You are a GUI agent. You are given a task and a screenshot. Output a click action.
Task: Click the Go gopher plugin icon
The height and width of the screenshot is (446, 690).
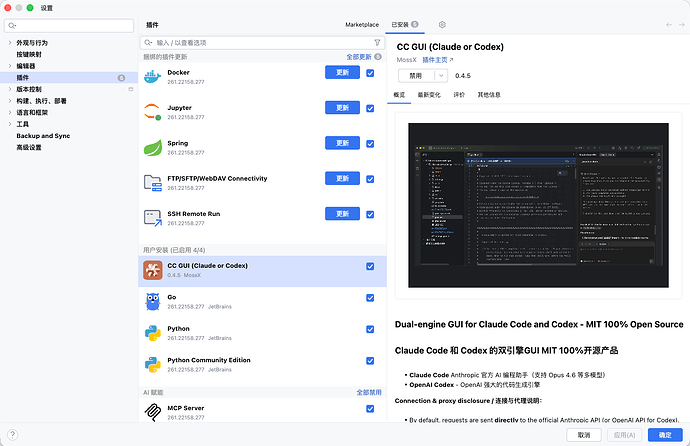coord(153,302)
